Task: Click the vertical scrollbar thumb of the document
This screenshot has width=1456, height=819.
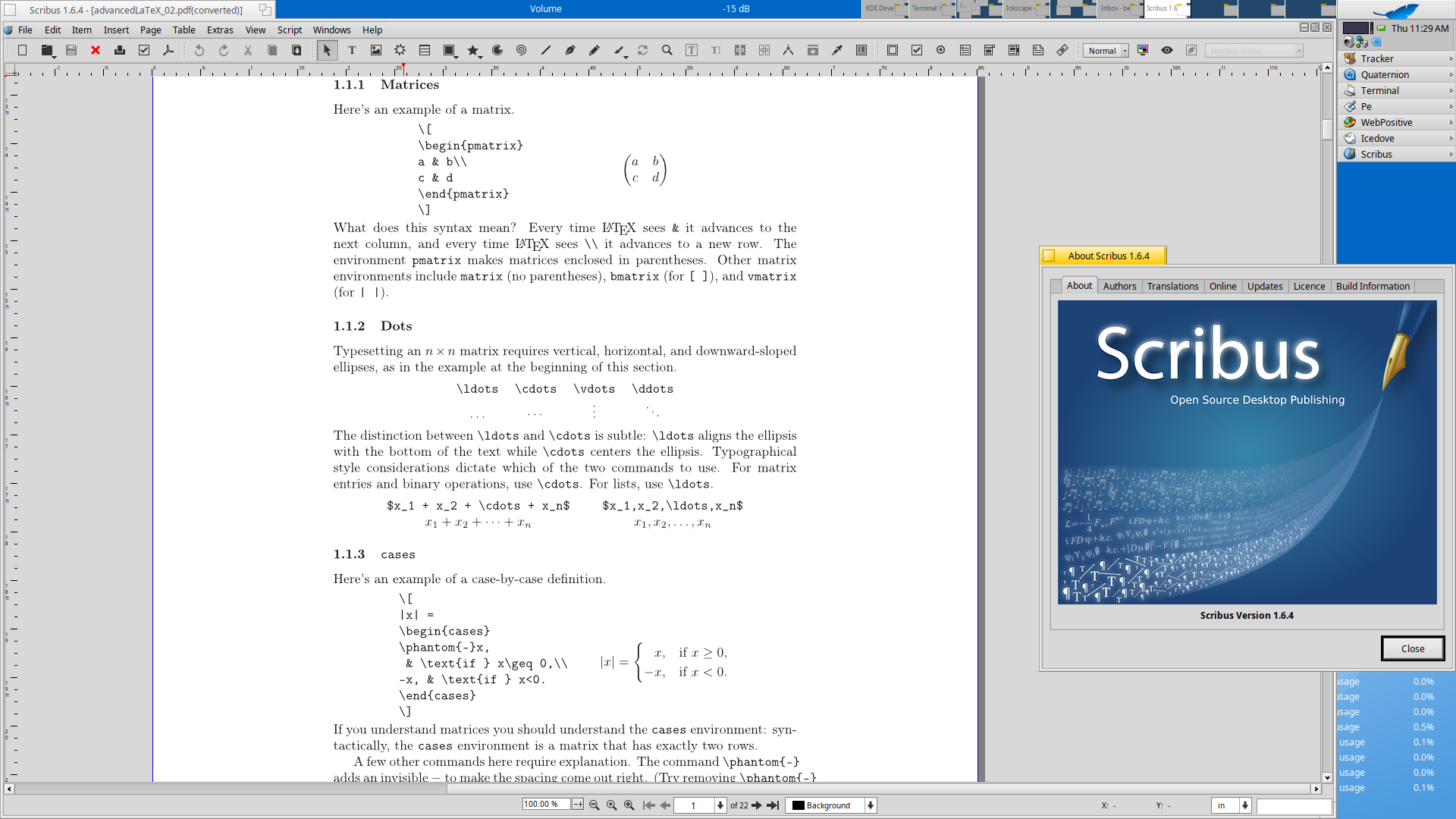Action: coord(1327,129)
